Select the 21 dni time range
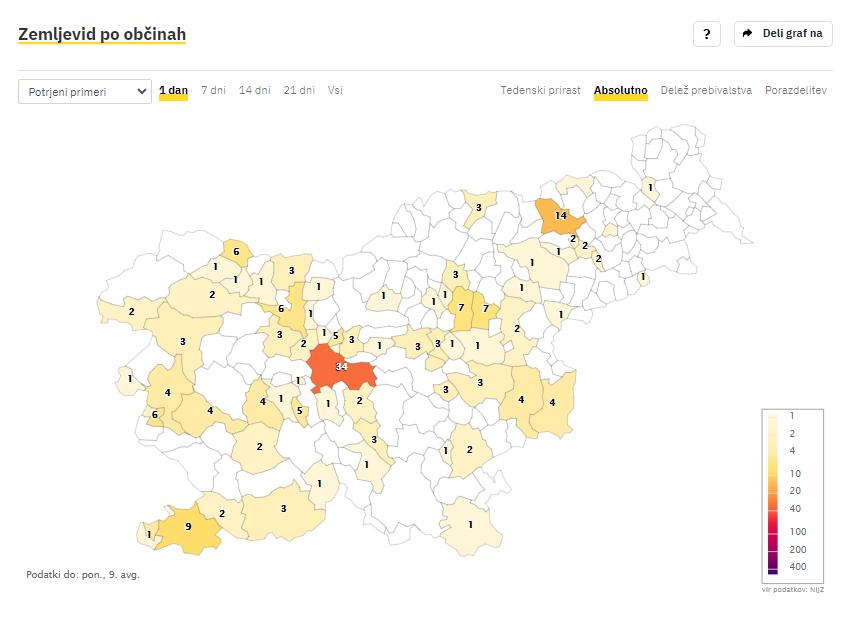854x618 pixels. click(x=299, y=90)
